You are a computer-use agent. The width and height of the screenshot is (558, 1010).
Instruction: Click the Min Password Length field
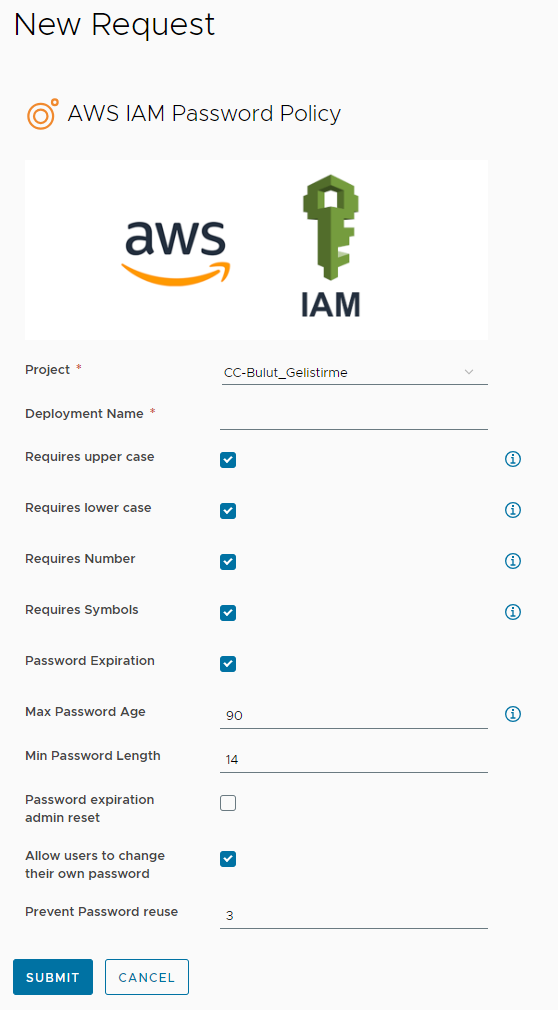[354, 759]
